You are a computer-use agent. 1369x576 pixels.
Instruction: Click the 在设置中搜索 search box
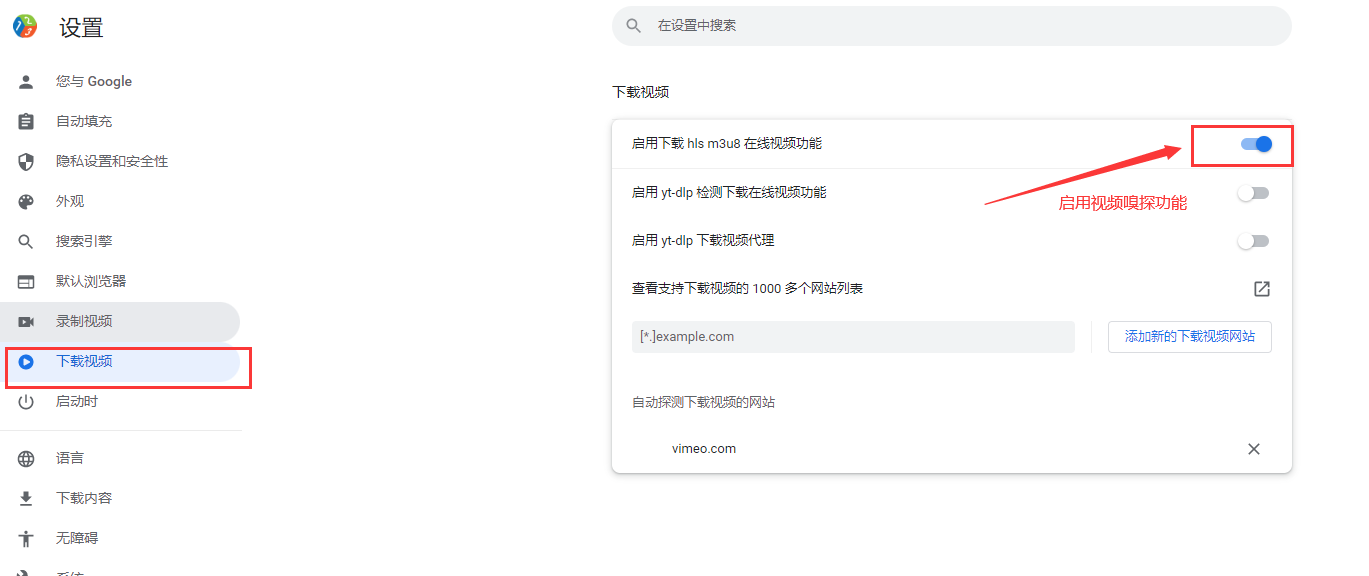click(950, 26)
